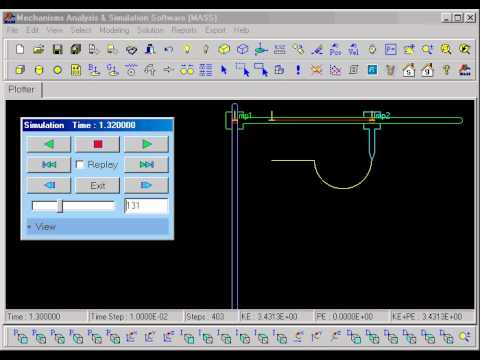Click the Vel velocity icon
Image resolution: width=480 pixels, height=360 pixels.
353,50
